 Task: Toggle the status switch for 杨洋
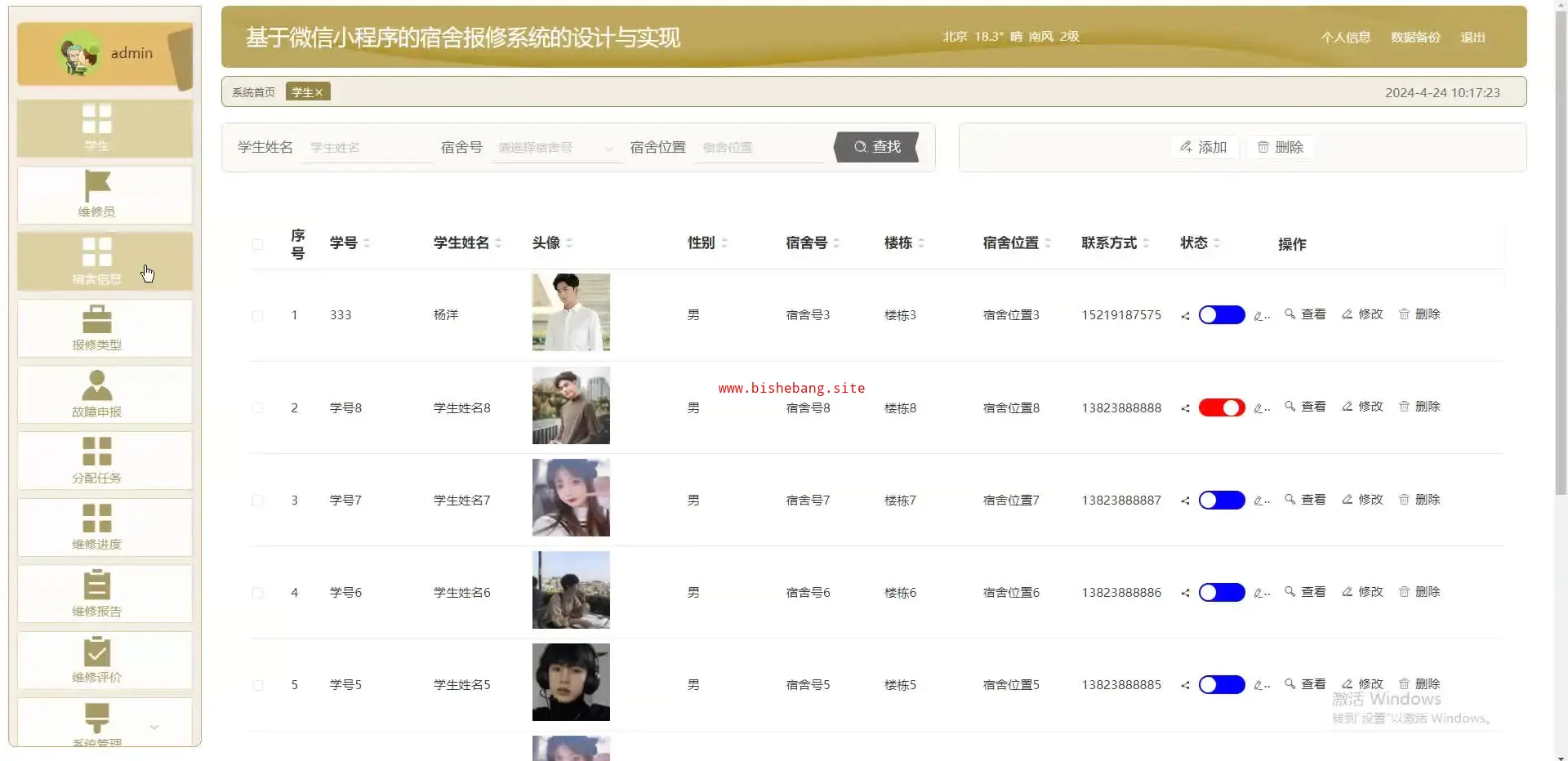point(1222,315)
